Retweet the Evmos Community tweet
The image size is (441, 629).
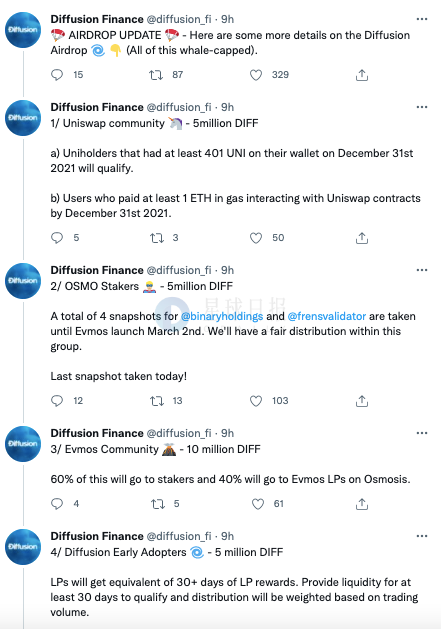(x=158, y=504)
